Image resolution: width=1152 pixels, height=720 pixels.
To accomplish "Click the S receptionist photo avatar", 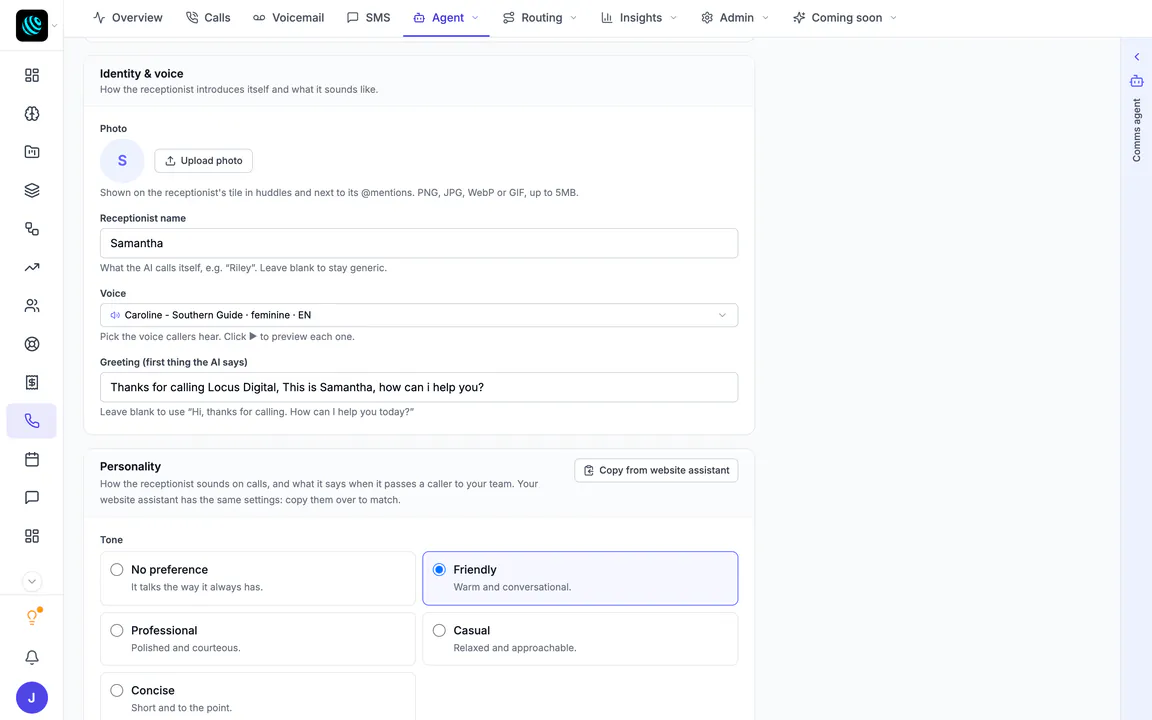I will click(122, 160).
